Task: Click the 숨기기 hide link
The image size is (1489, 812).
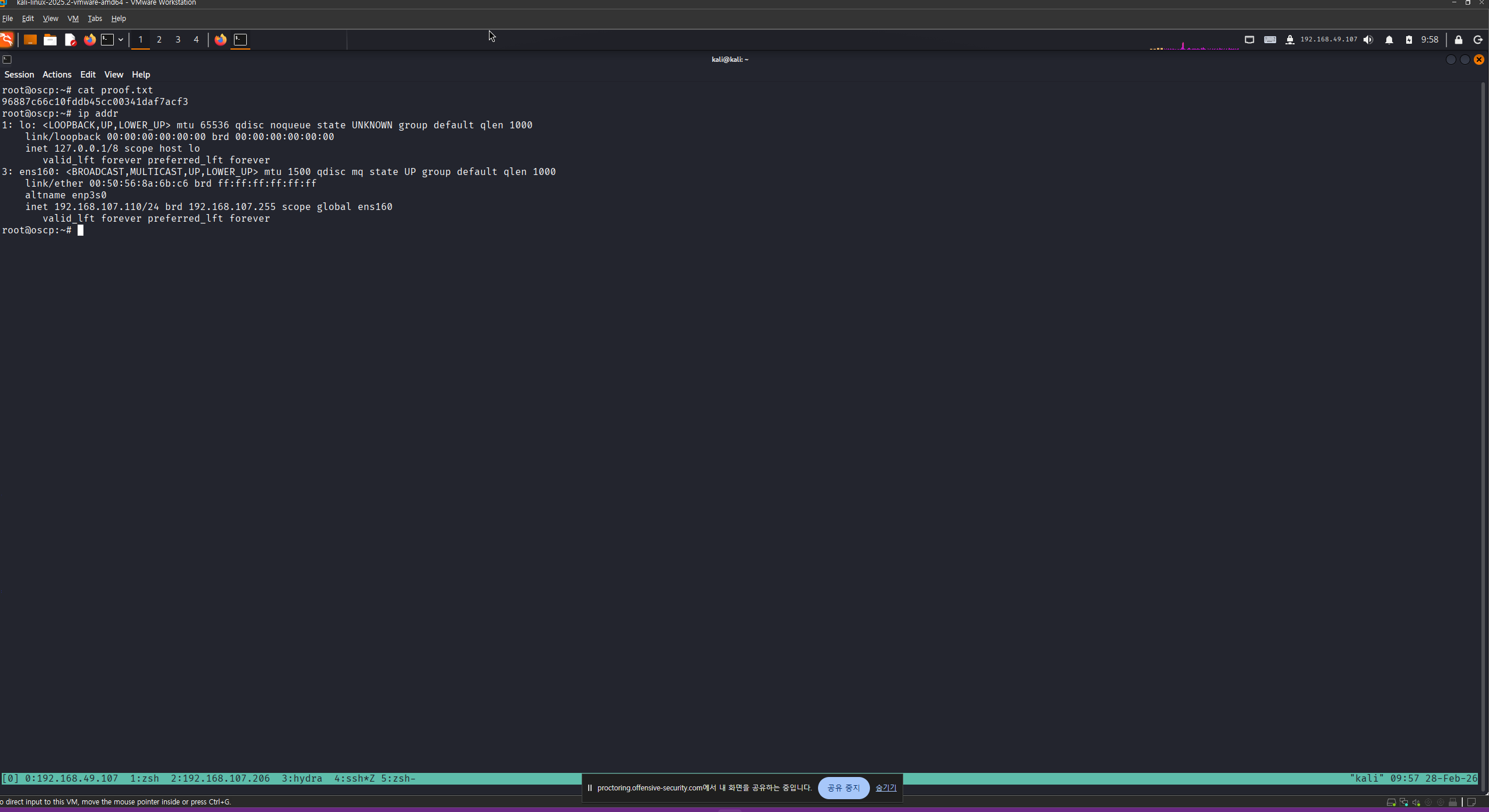Action: (x=886, y=787)
